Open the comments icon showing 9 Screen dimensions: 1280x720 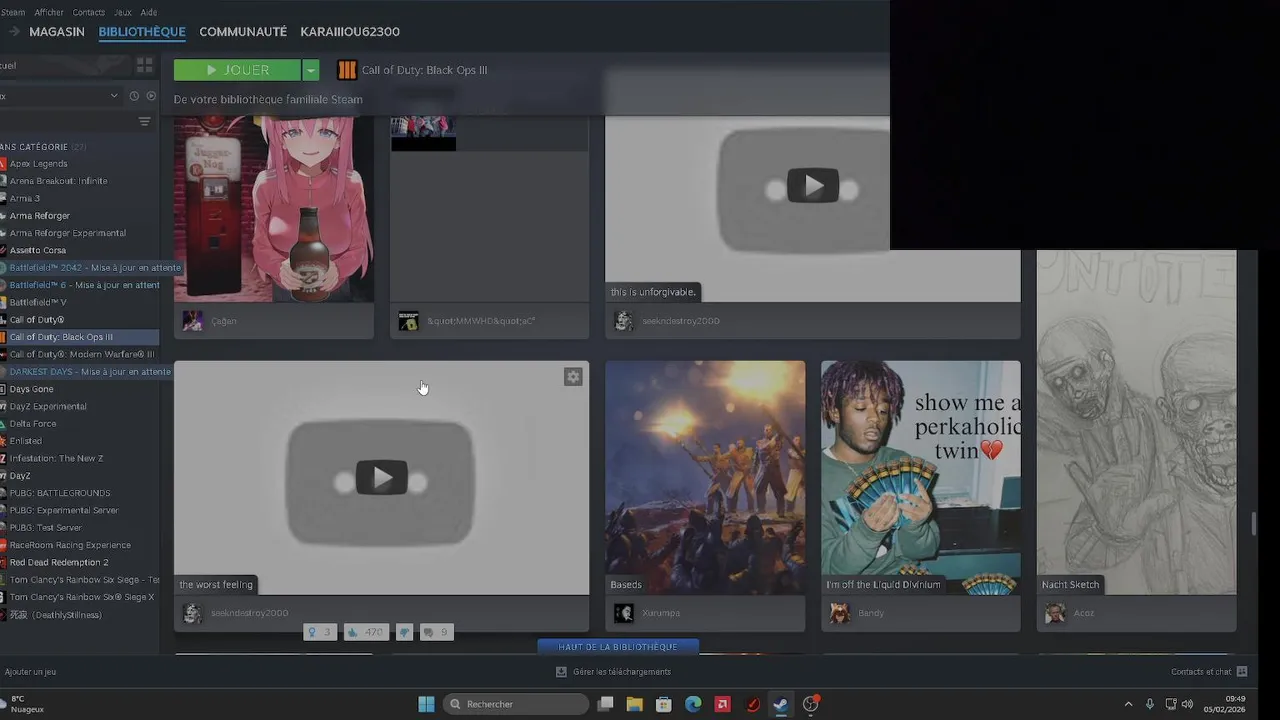436,632
